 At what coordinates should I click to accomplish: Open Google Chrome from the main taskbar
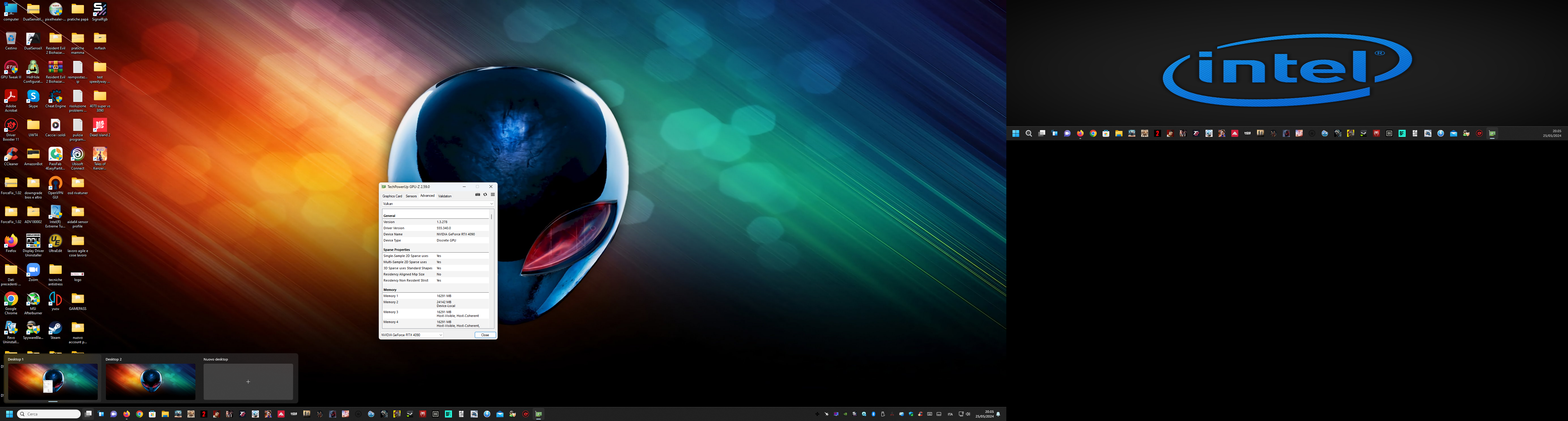[x=139, y=414]
